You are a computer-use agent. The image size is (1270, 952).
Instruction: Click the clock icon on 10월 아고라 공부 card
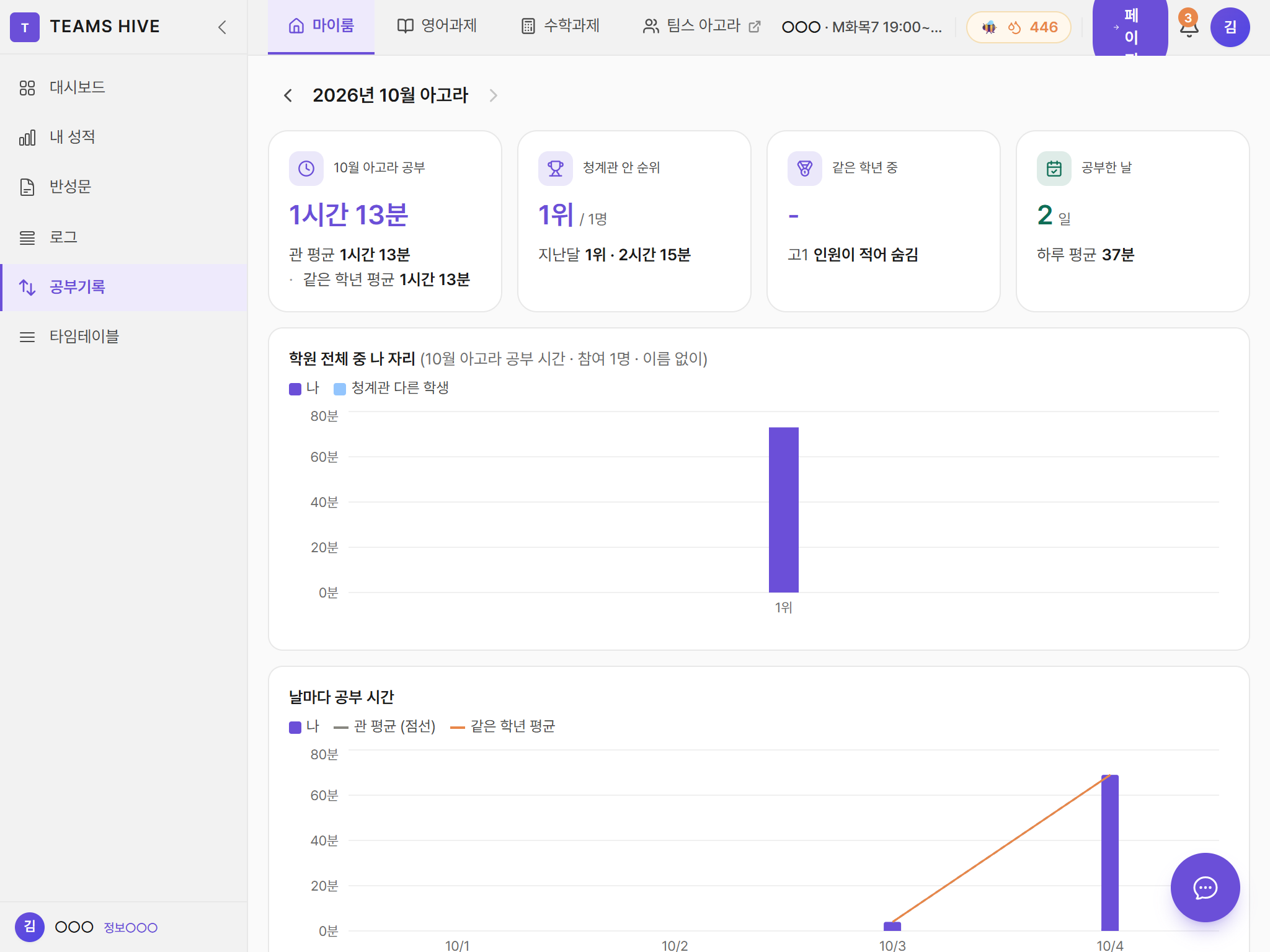(306, 169)
